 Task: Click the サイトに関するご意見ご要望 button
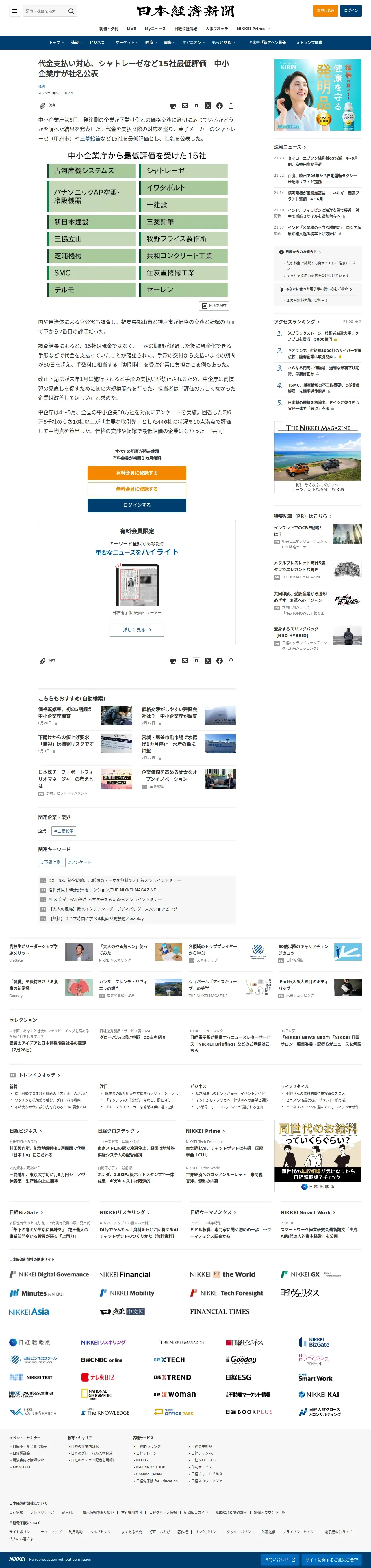pyautogui.click(x=332, y=1559)
